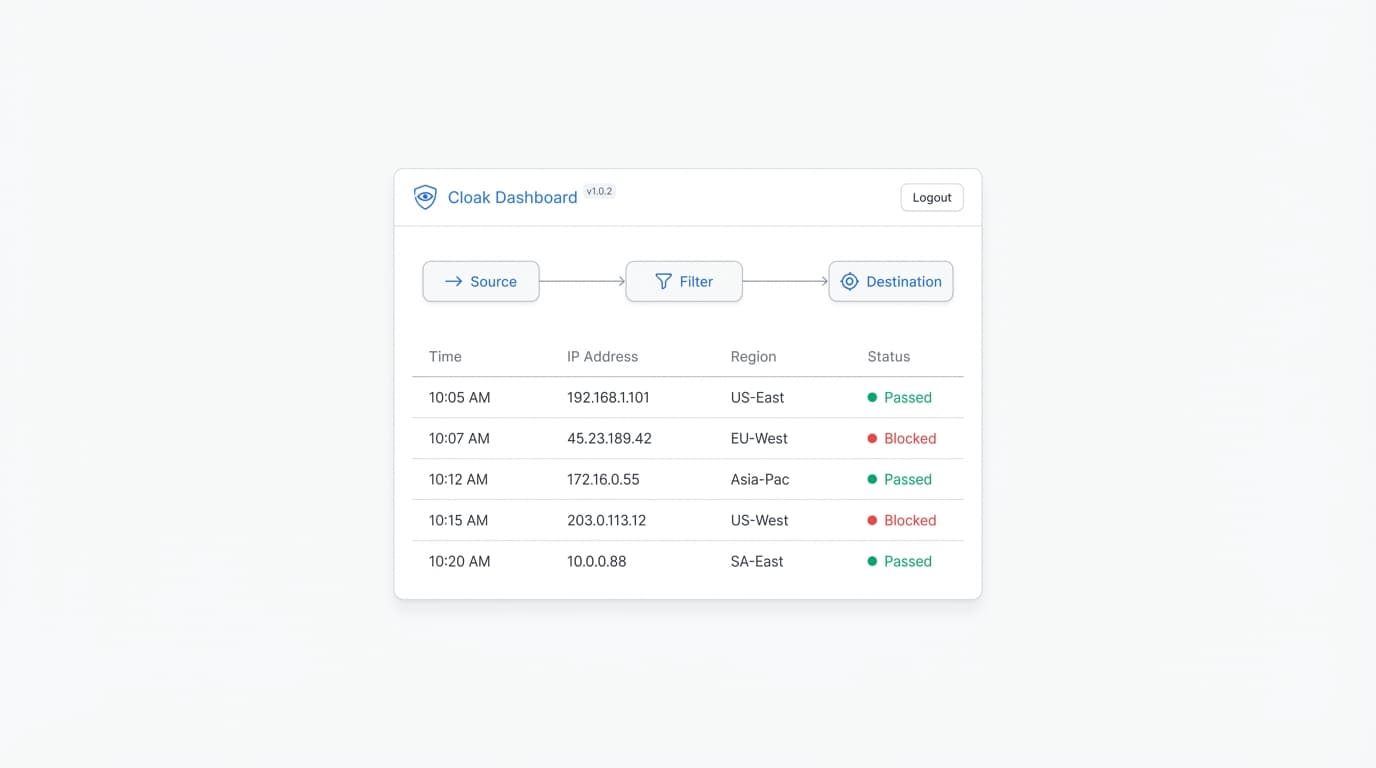1376x768 pixels.
Task: Click the Status column header
Action: pos(888,357)
